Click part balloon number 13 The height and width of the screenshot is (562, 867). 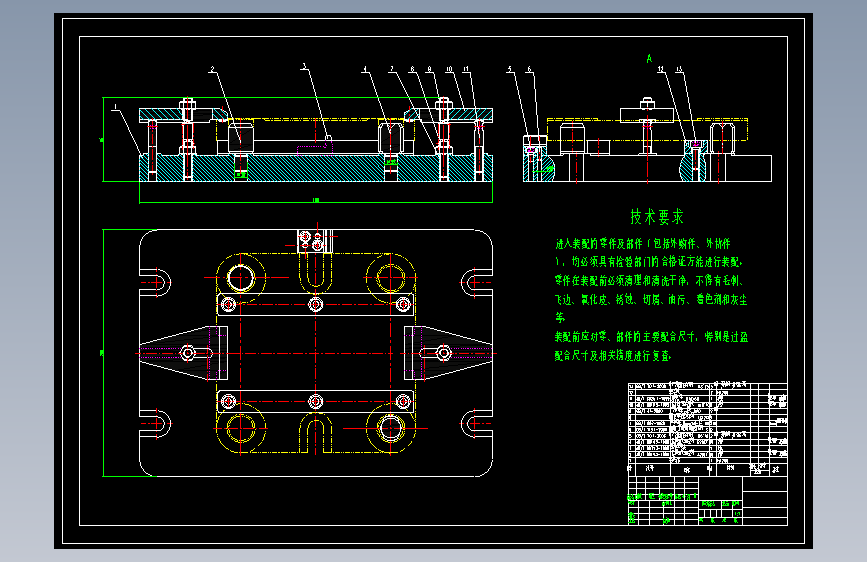pyautogui.click(x=680, y=70)
